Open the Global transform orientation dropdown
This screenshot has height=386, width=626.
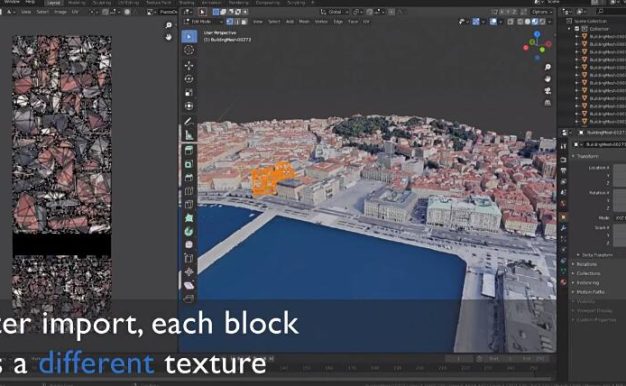coord(334,12)
